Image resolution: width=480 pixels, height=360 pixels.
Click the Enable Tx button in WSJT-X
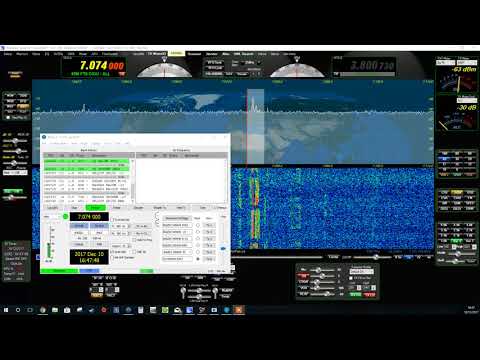click(x=159, y=208)
